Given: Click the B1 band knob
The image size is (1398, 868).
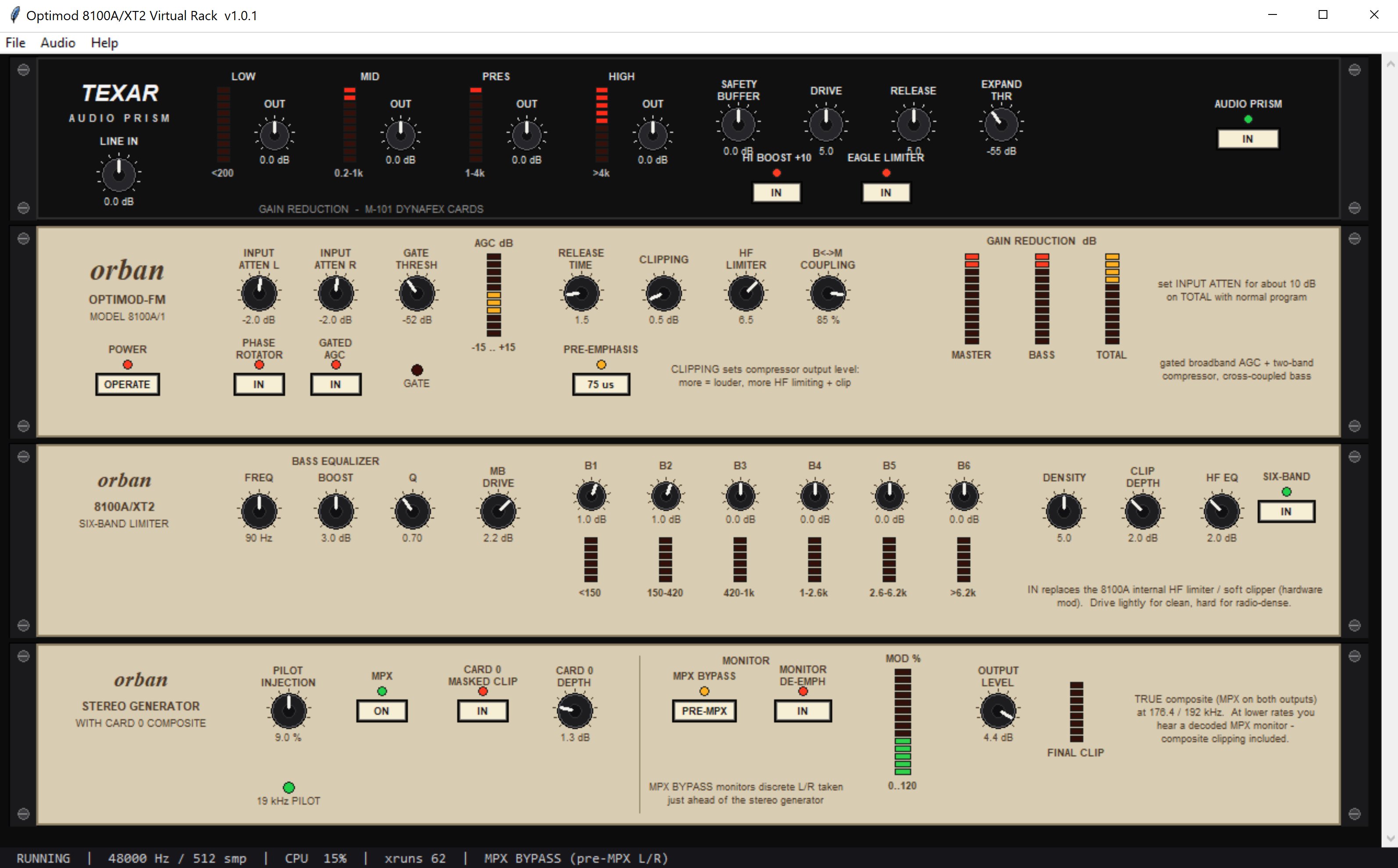Looking at the screenshot, I should pos(592,496).
